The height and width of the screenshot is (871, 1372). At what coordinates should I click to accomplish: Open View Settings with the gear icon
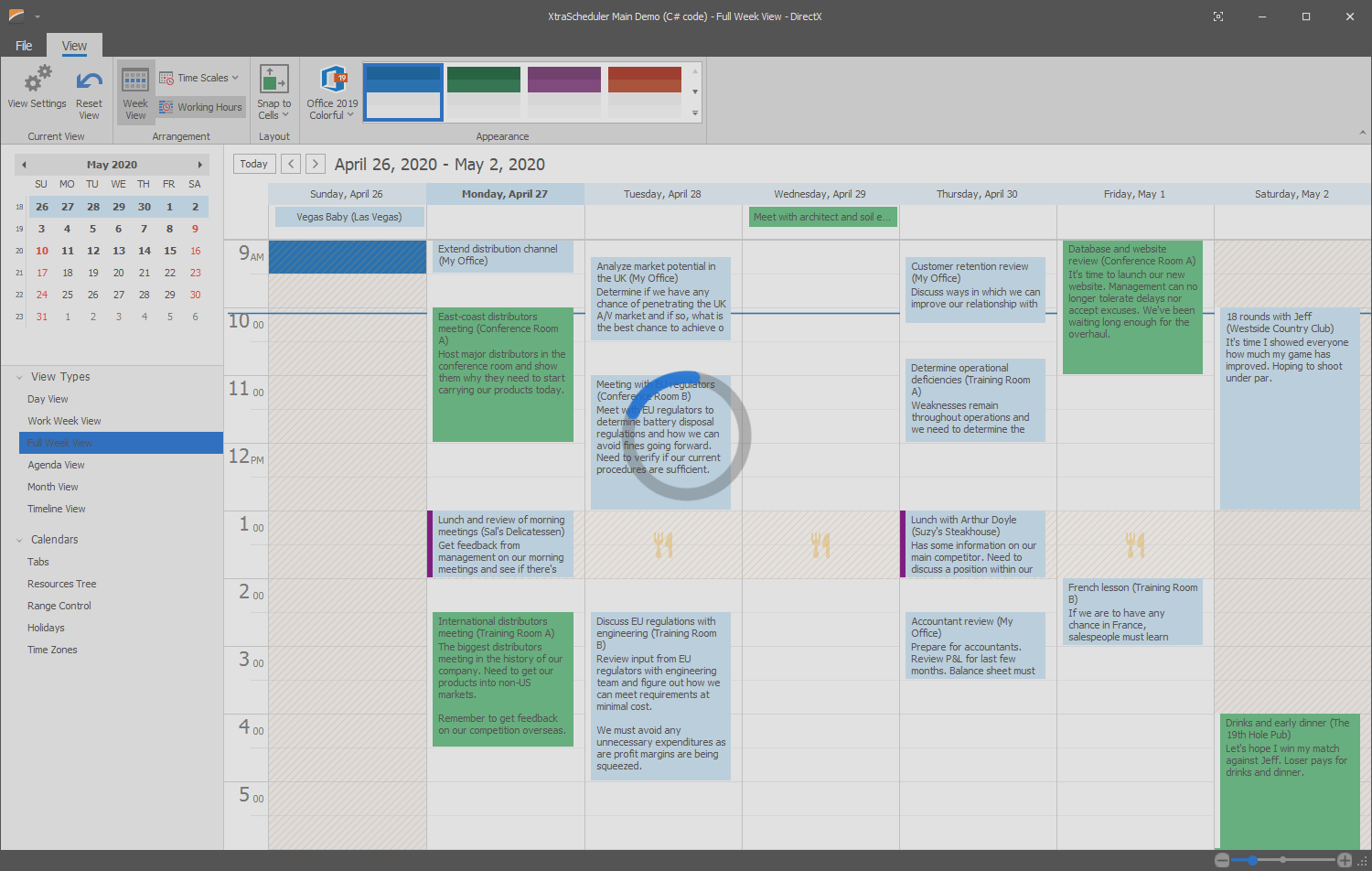tap(37, 80)
